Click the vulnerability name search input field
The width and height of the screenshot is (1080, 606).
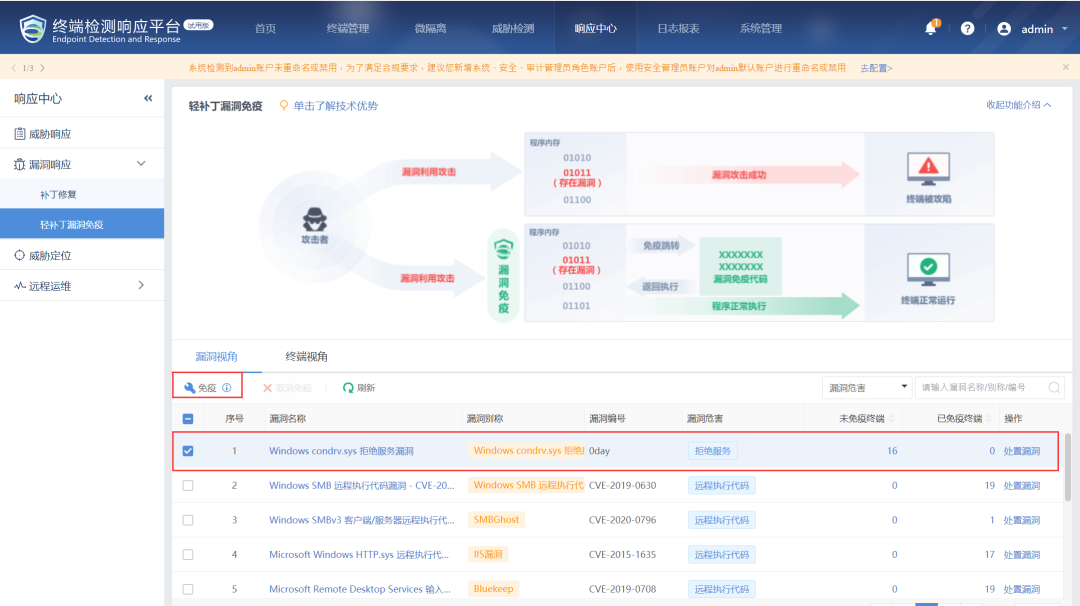point(980,388)
